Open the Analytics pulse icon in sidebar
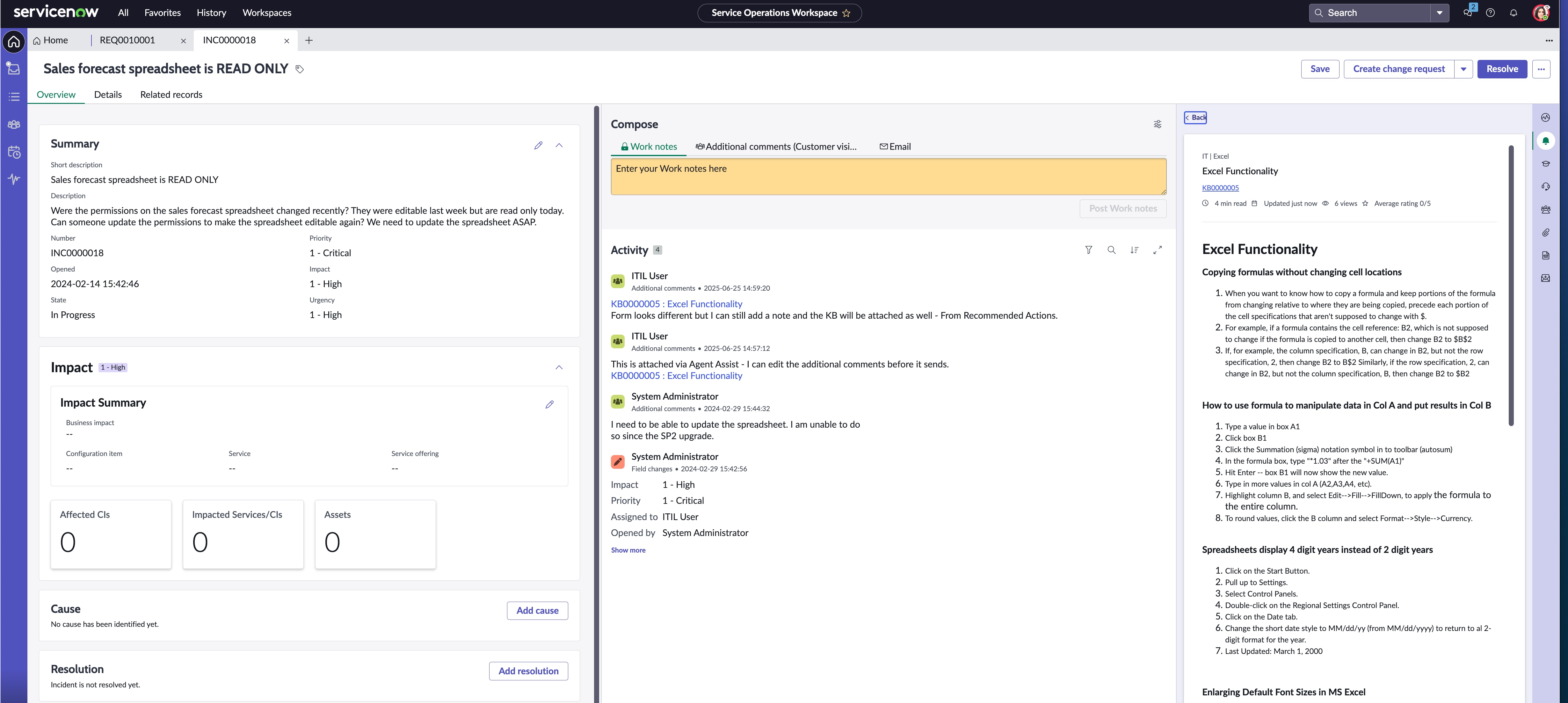 14,179
